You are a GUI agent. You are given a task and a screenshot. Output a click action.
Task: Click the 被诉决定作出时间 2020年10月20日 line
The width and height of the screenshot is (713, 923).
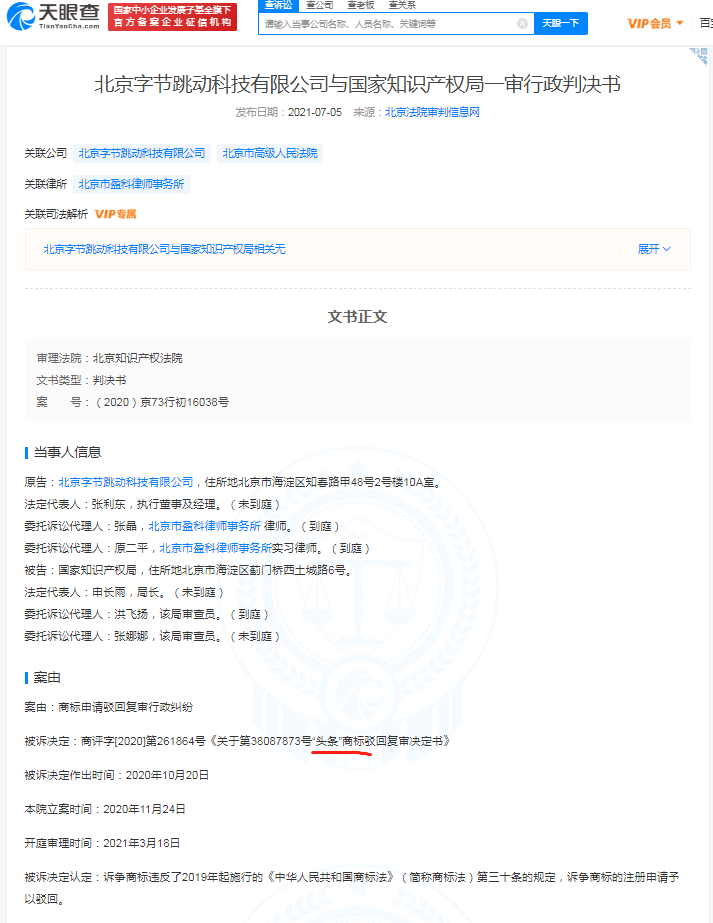(x=117, y=775)
